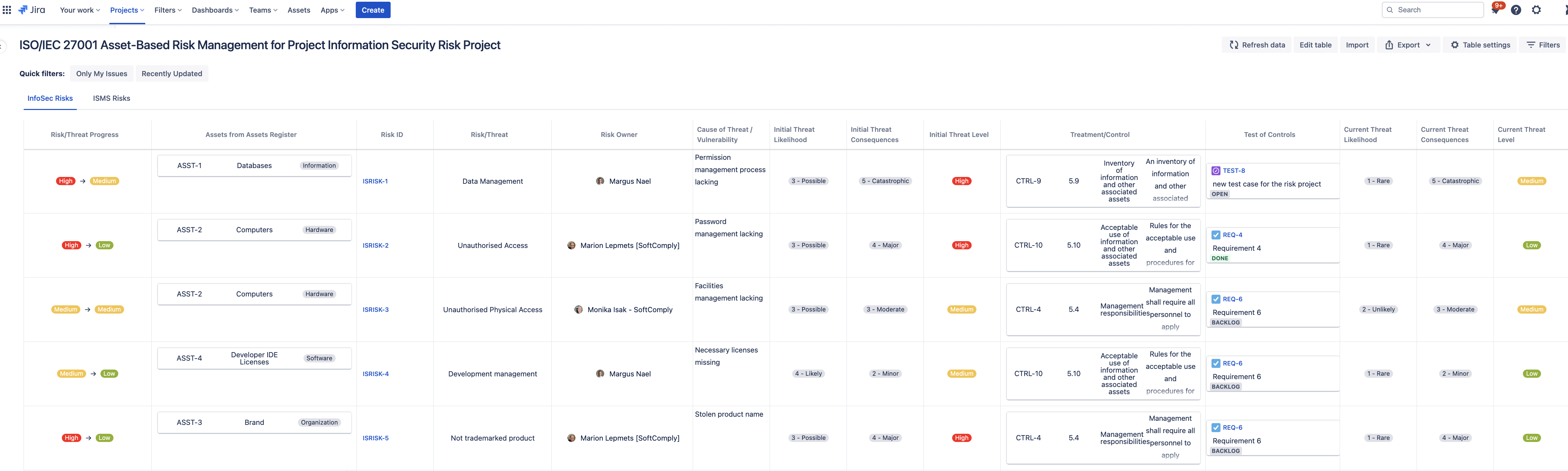
Task: Open the ISRISK-3 issue link
Action: pos(376,310)
